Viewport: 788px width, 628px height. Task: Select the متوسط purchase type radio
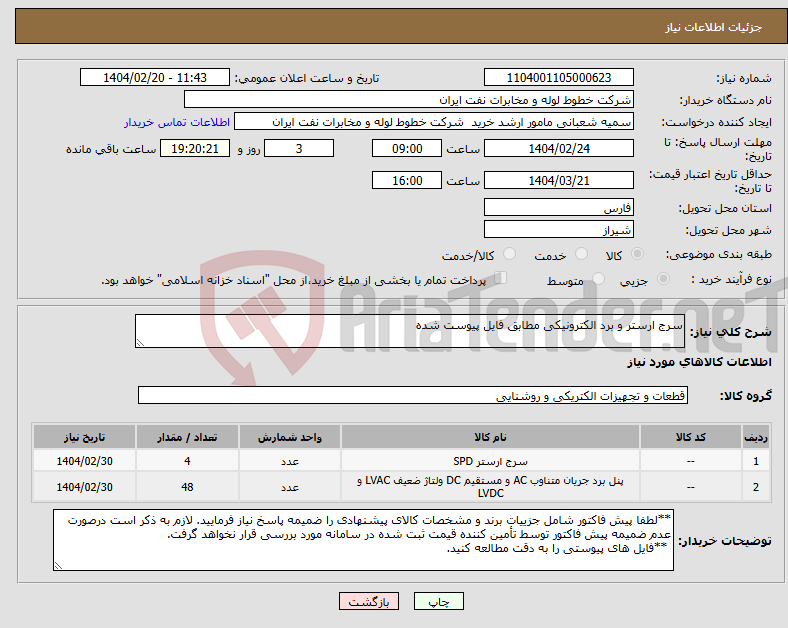coord(598,279)
